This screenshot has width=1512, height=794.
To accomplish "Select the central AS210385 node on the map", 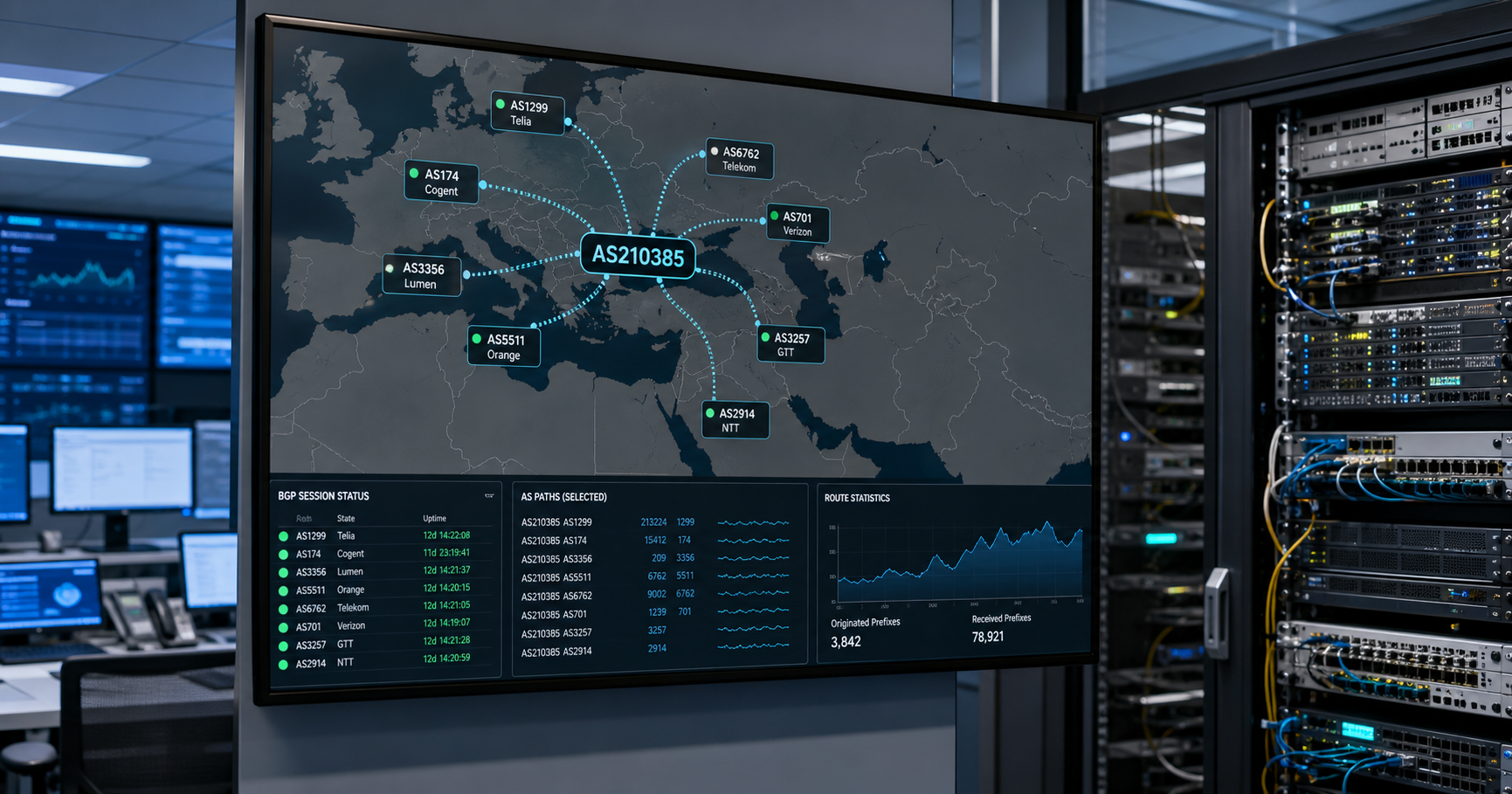I will click(x=638, y=256).
